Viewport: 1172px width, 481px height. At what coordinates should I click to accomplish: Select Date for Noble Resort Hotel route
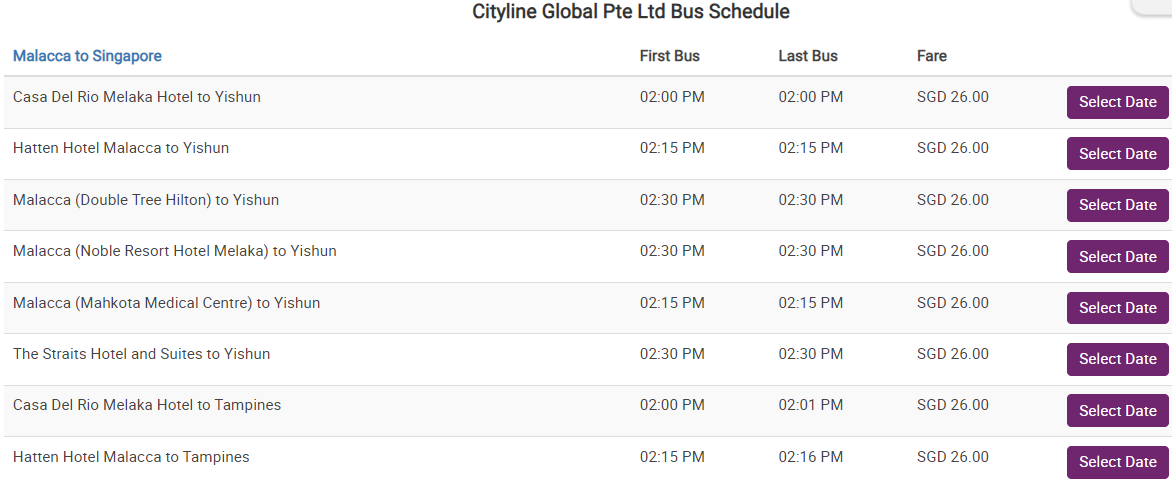pyautogui.click(x=1117, y=257)
